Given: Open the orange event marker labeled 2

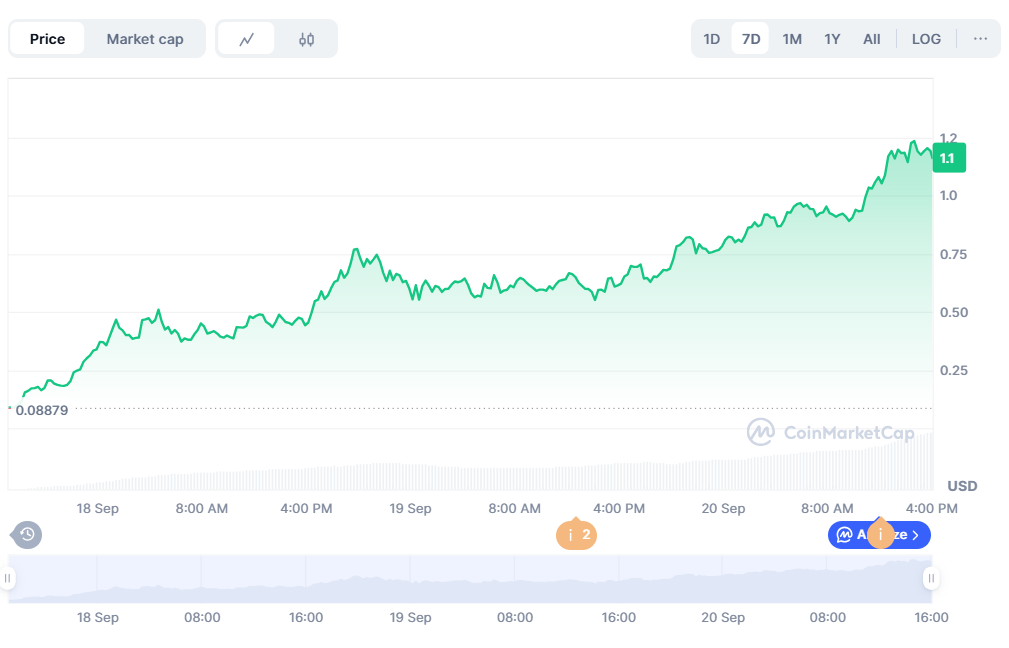Looking at the screenshot, I should click(576, 535).
